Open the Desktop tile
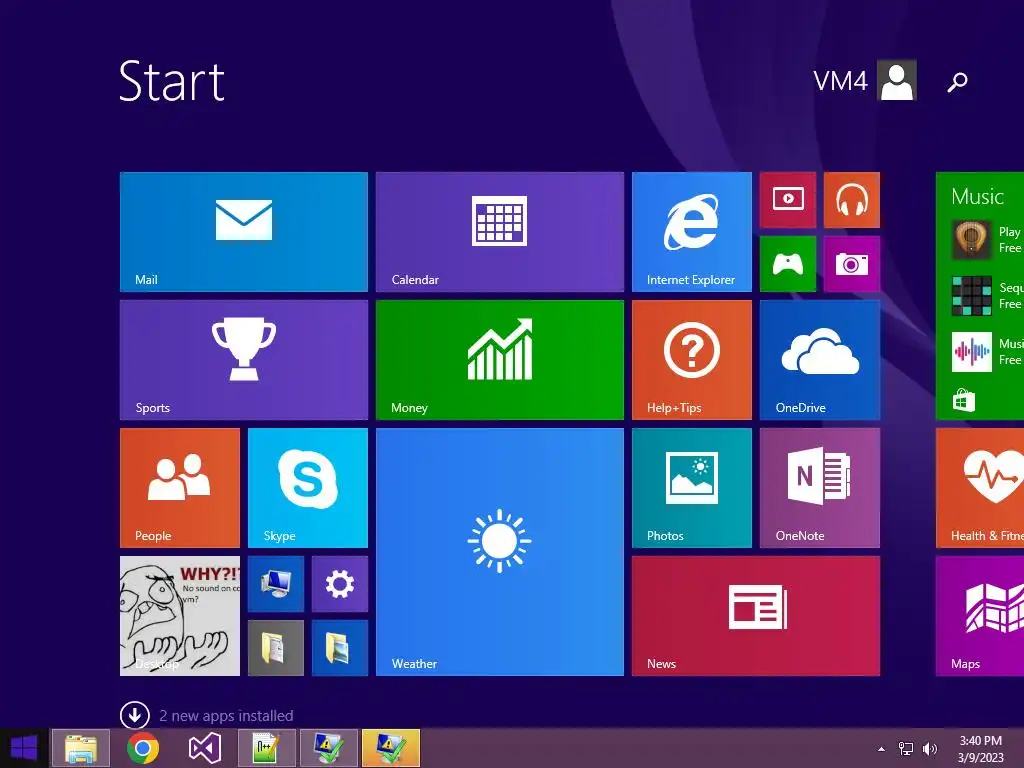This screenshot has width=1024, height=768. [x=180, y=616]
